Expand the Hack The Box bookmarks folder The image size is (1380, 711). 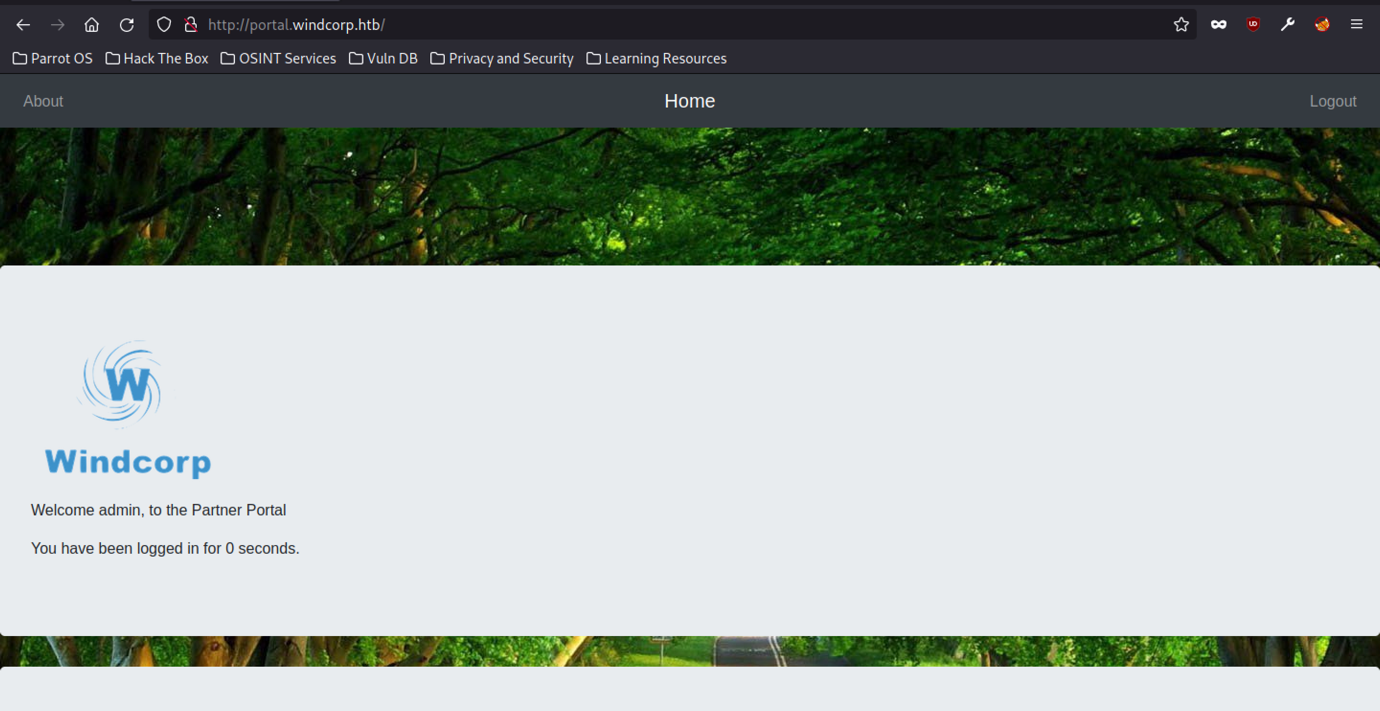(x=157, y=59)
